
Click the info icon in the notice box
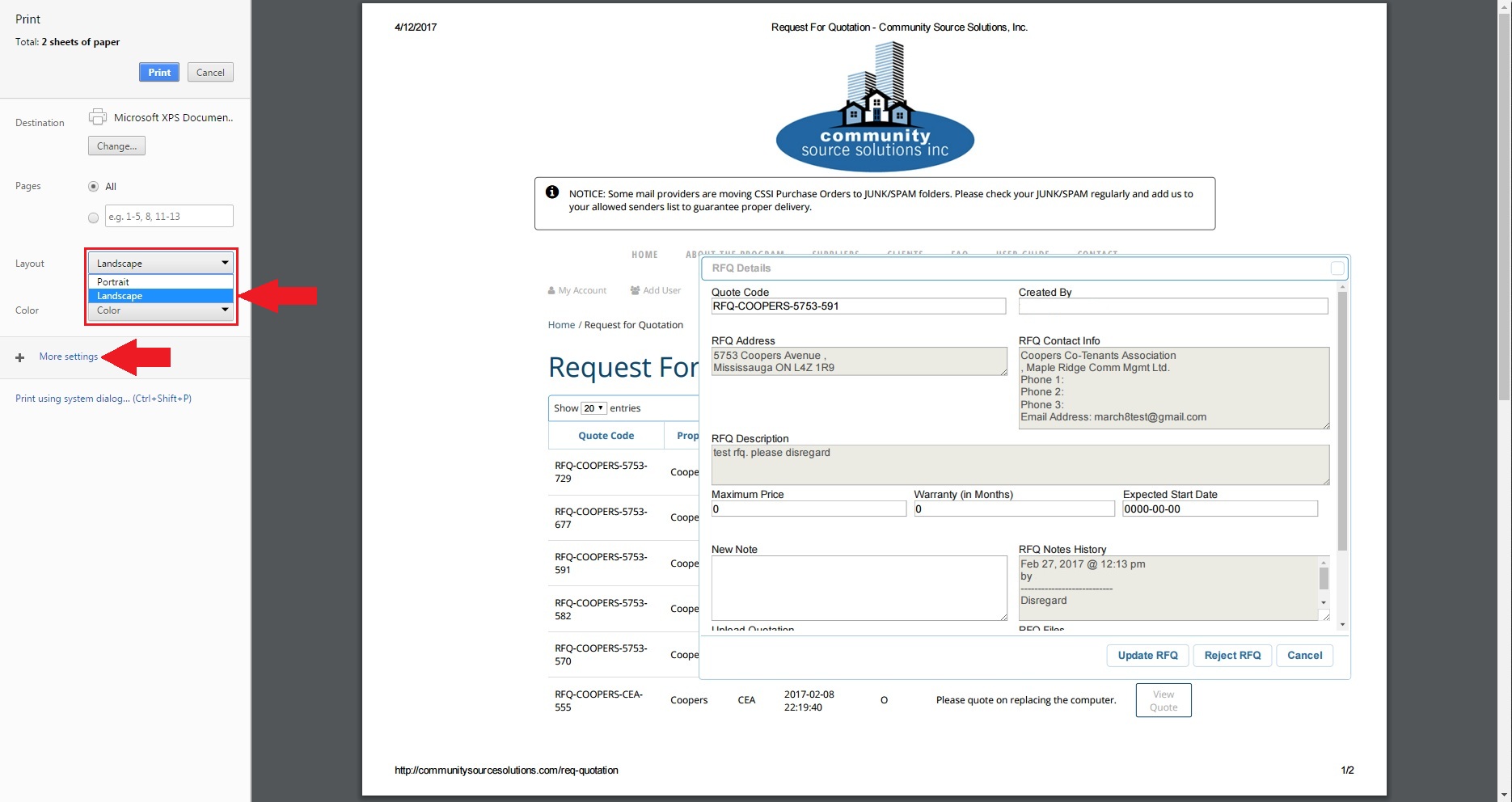pyautogui.click(x=552, y=192)
